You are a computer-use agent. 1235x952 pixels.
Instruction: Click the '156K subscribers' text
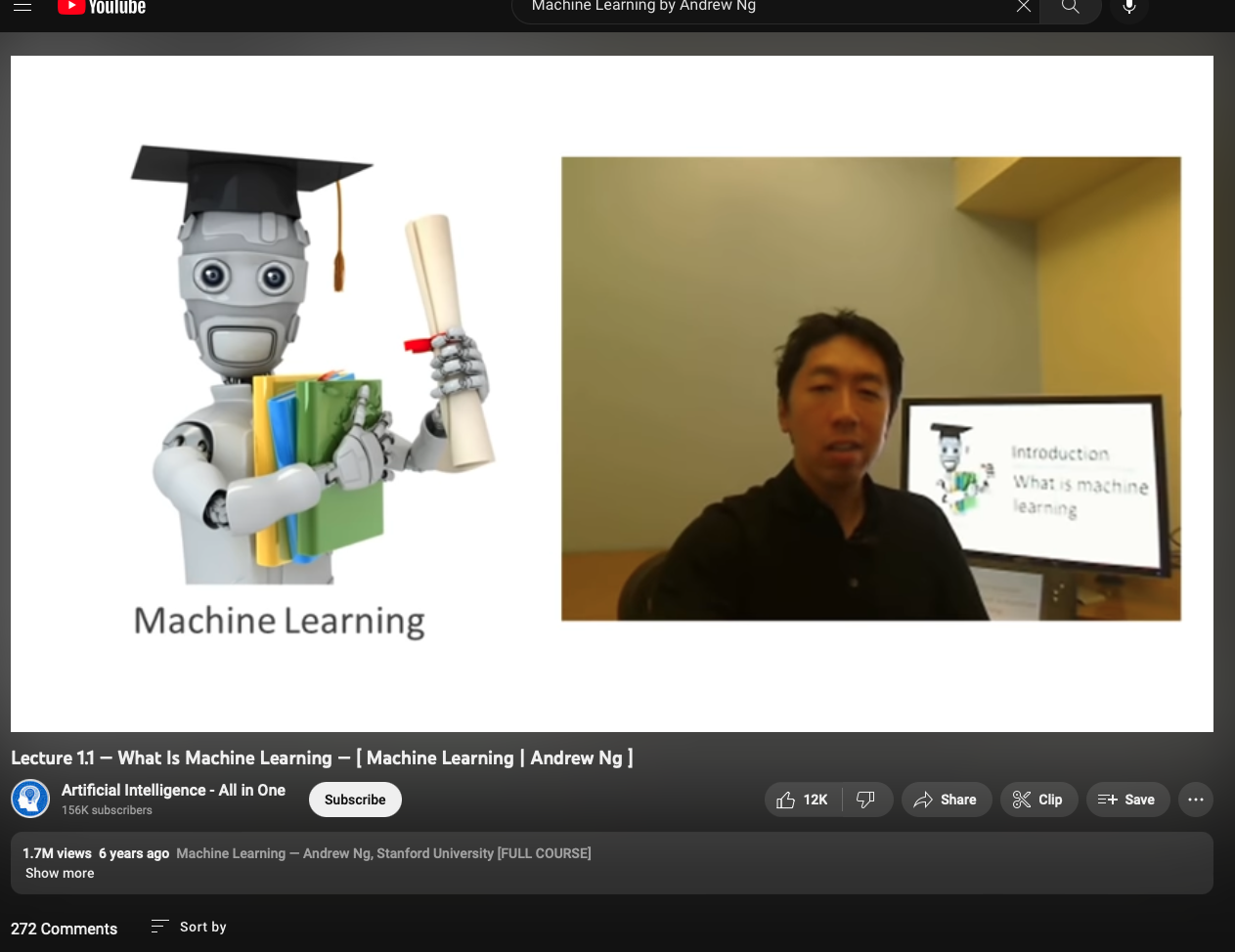[x=107, y=810]
